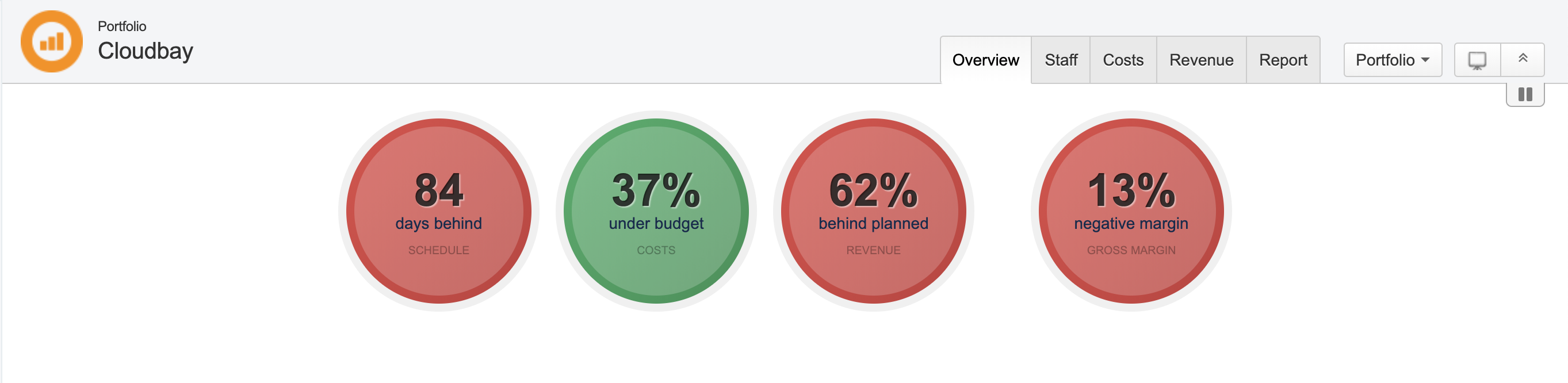
Task: Click the dropdown arrow beside Portfolio
Action: click(x=1425, y=60)
